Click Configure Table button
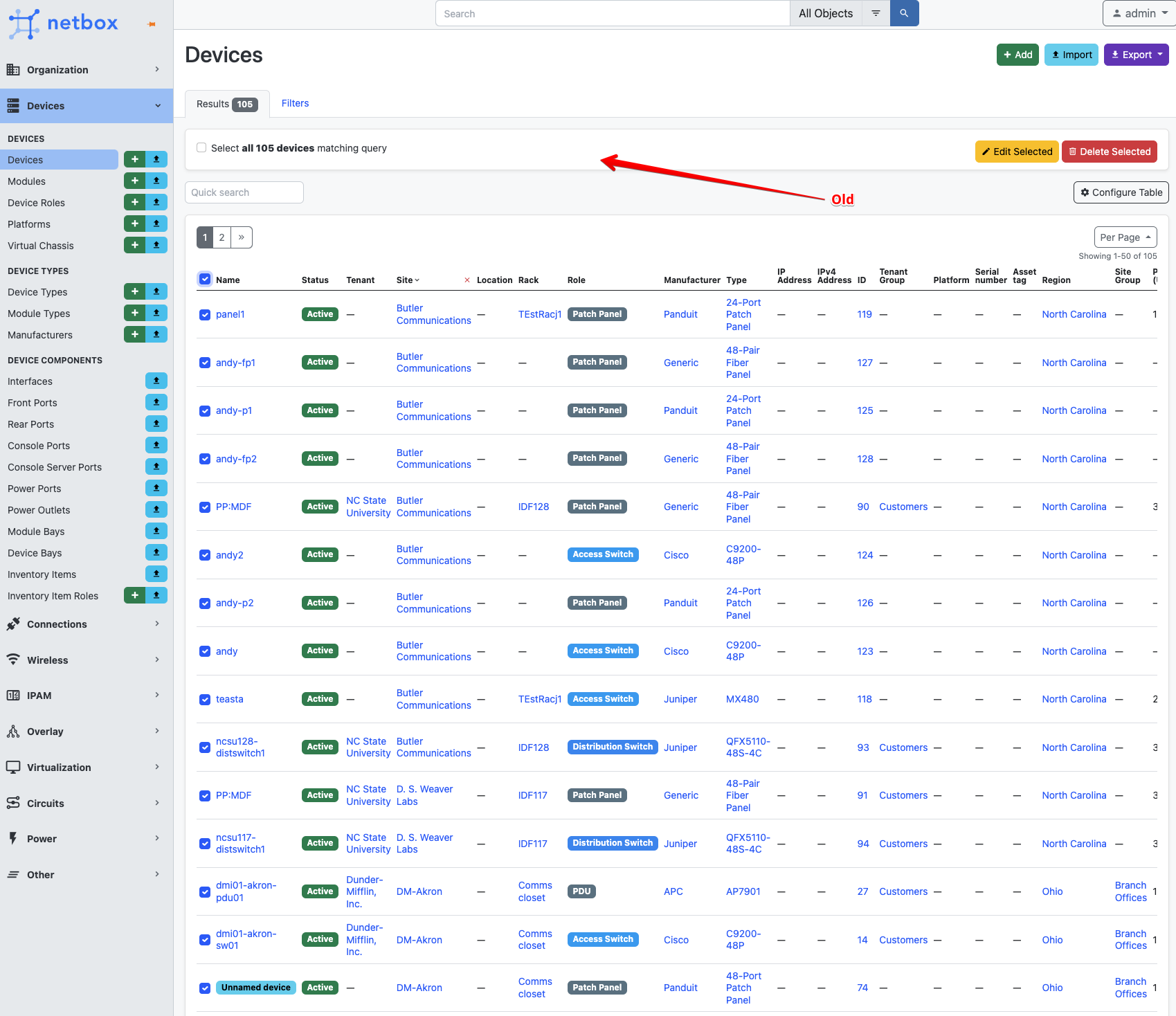Viewport: 1176px width, 1016px height. (x=1121, y=192)
